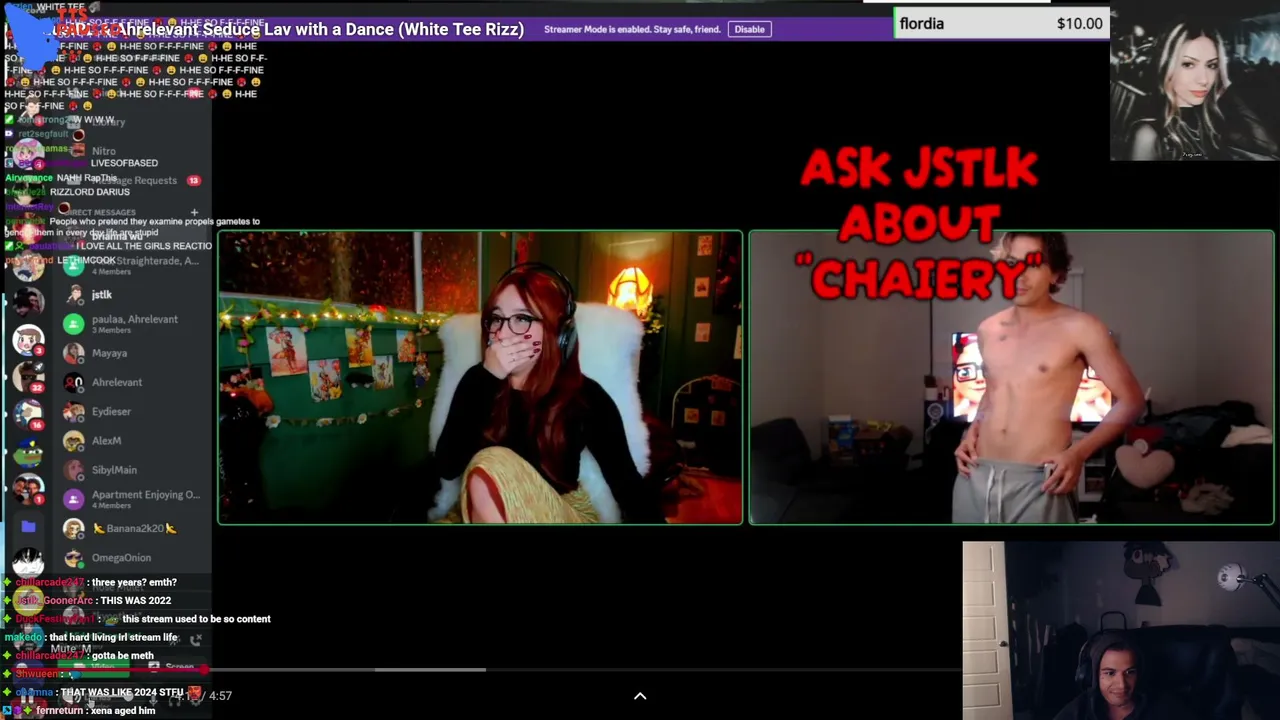The height and width of the screenshot is (720, 1280).
Task: Disable Streamer Mode in the purple banner
Action: 749,29
